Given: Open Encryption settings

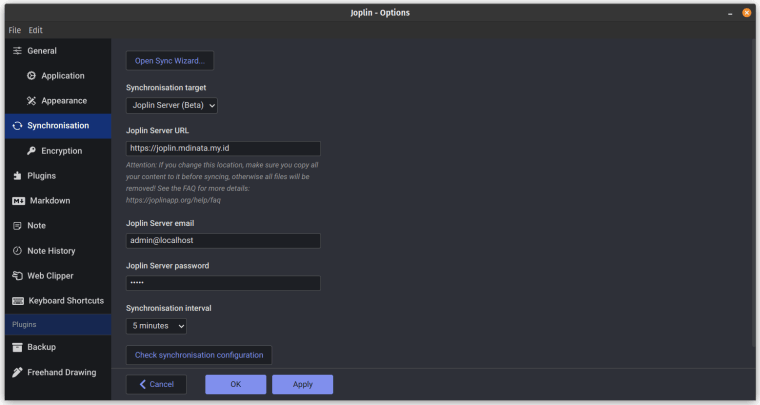Looking at the screenshot, I should click(58, 151).
